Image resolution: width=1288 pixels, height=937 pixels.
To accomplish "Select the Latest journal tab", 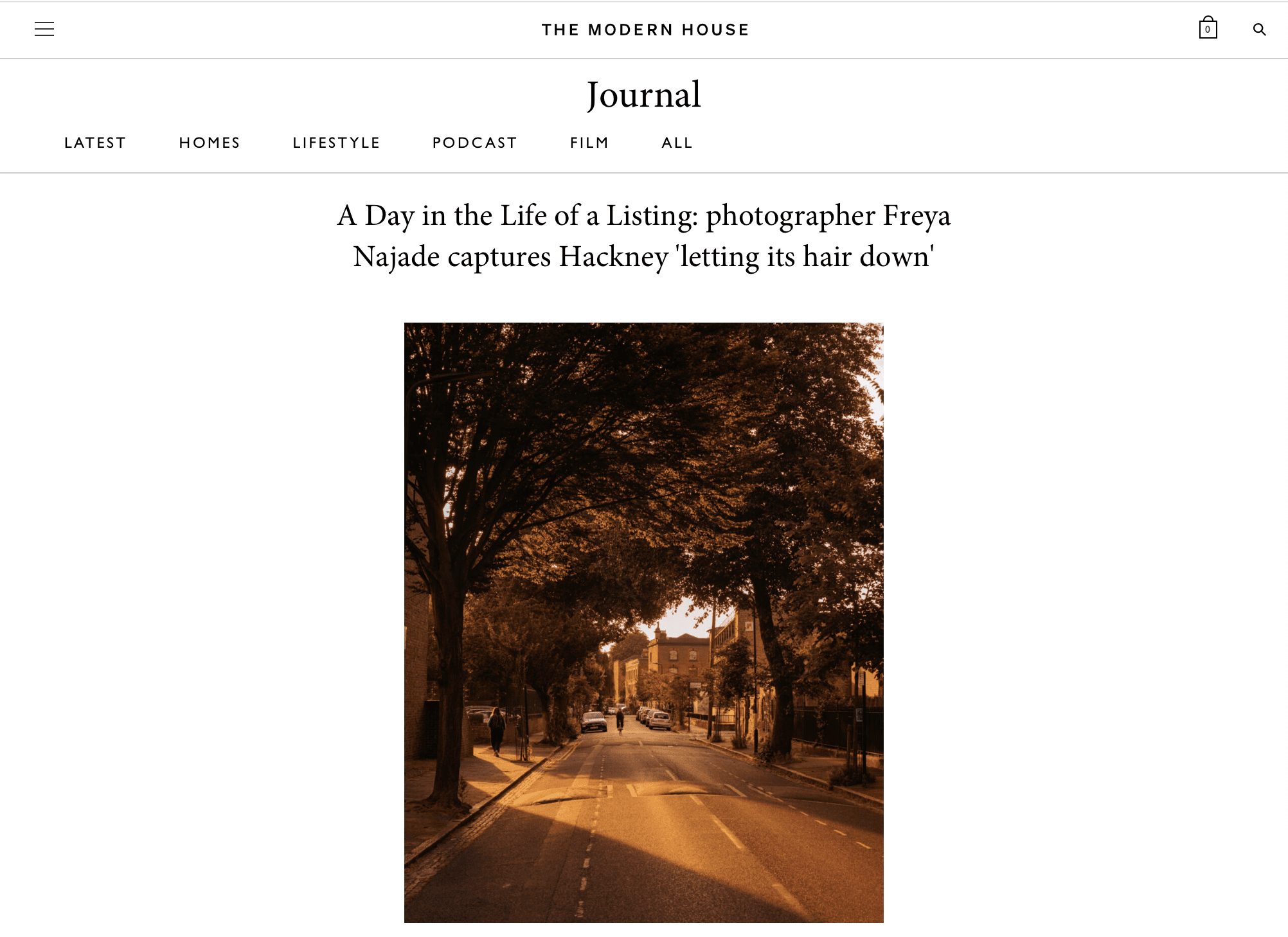I will pos(95,143).
